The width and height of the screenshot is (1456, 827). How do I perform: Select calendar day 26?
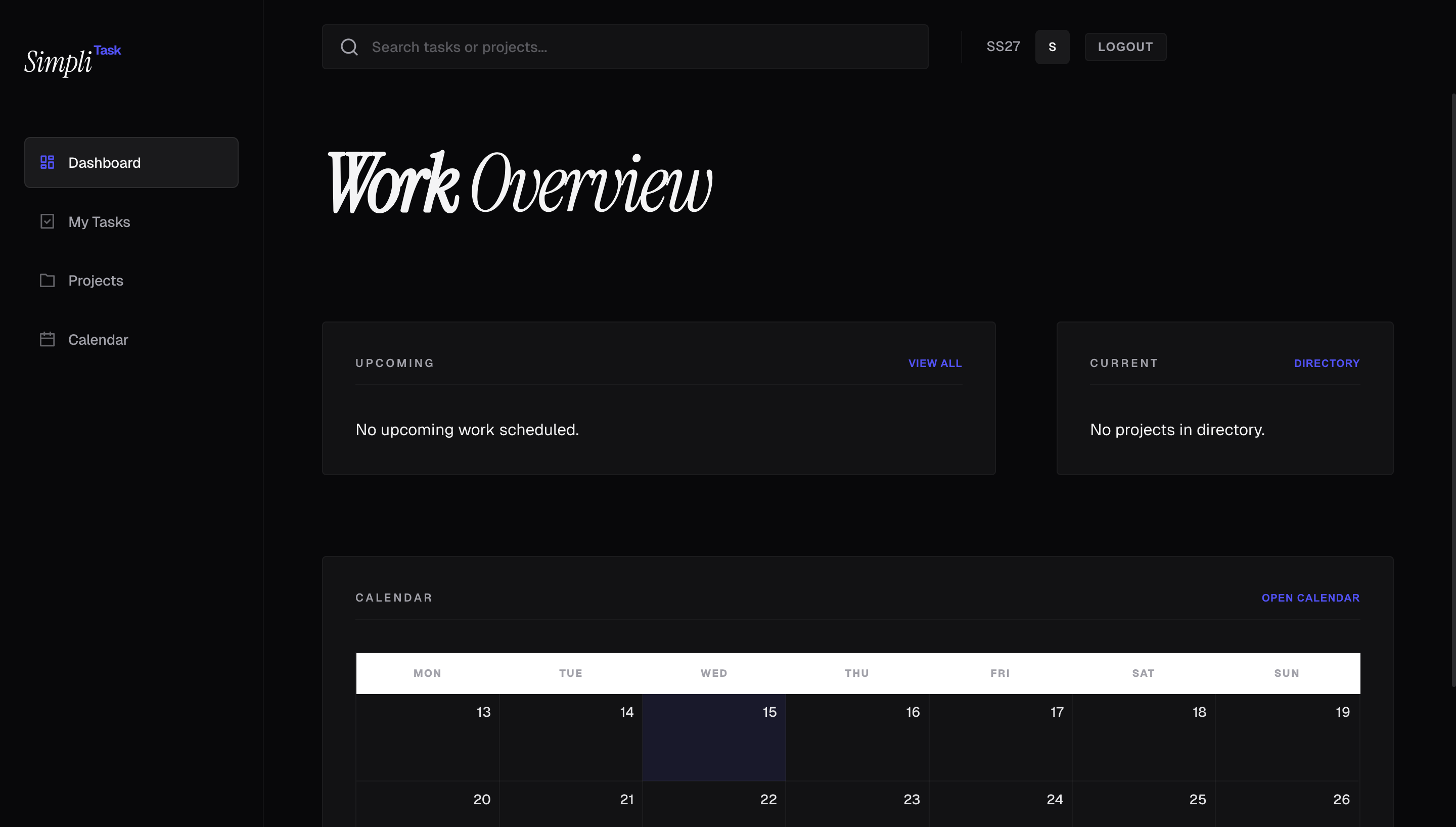(1287, 804)
